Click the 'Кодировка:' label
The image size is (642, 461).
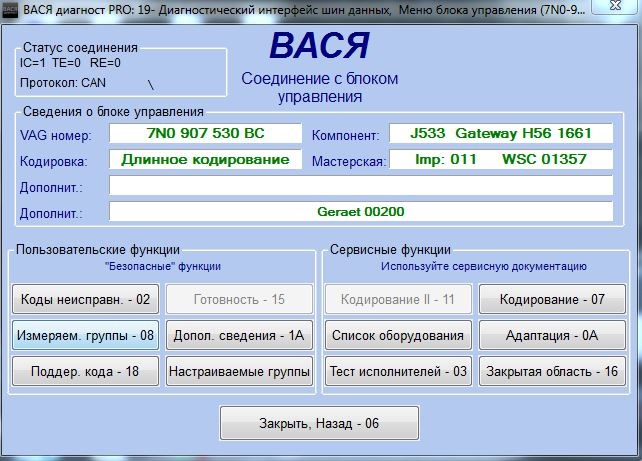pyautogui.click(x=54, y=161)
